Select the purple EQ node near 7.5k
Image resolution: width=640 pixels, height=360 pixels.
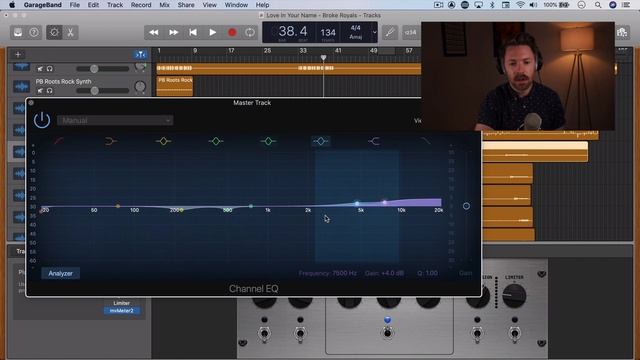(384, 202)
